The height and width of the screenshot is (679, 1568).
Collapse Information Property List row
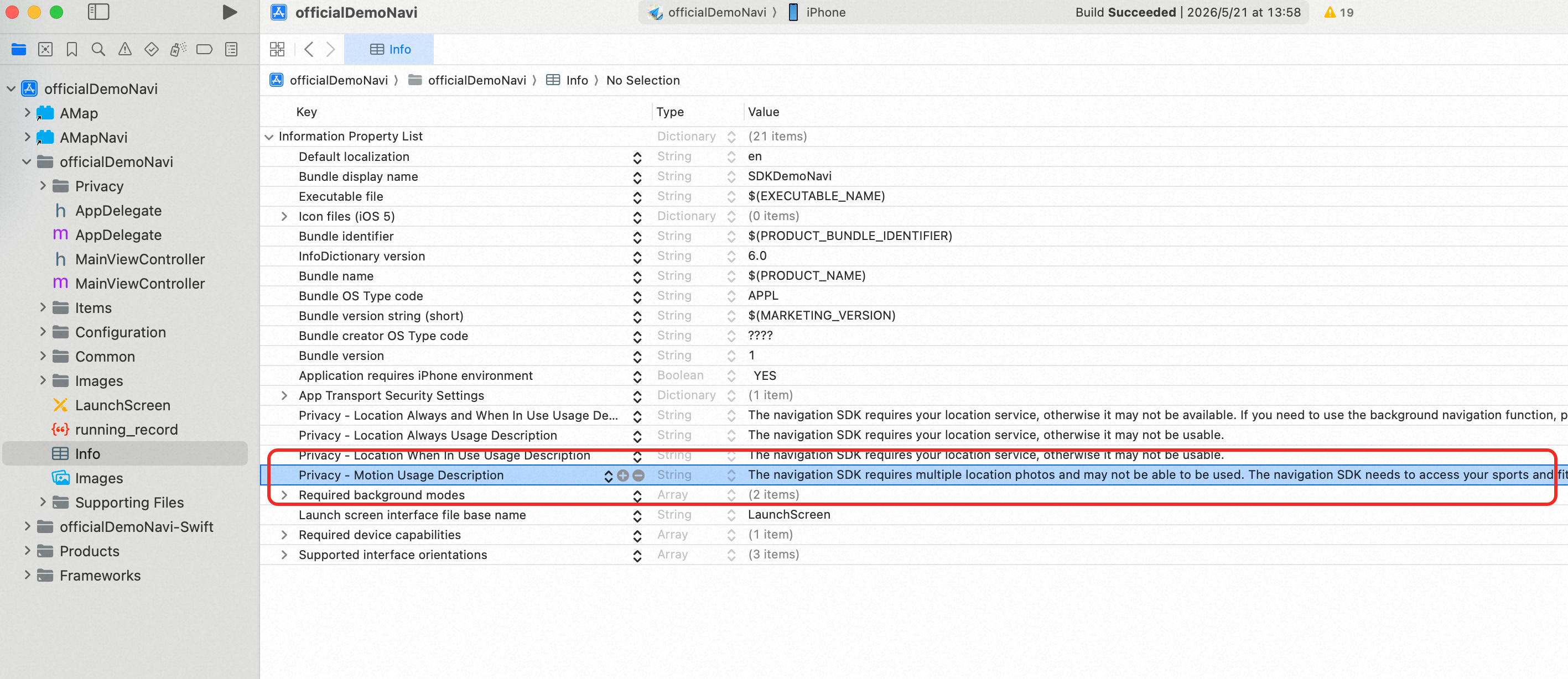[269, 137]
